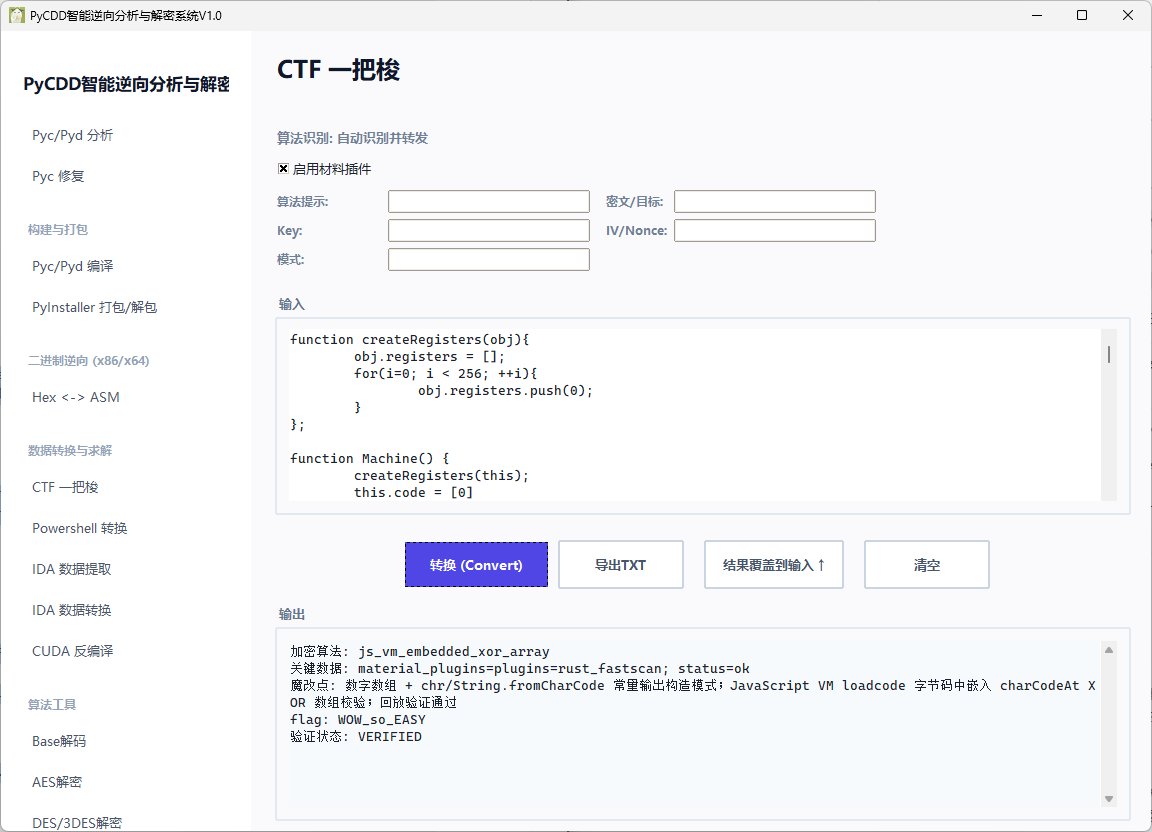
Task: Click into the 模式 input field
Action: tap(489, 259)
